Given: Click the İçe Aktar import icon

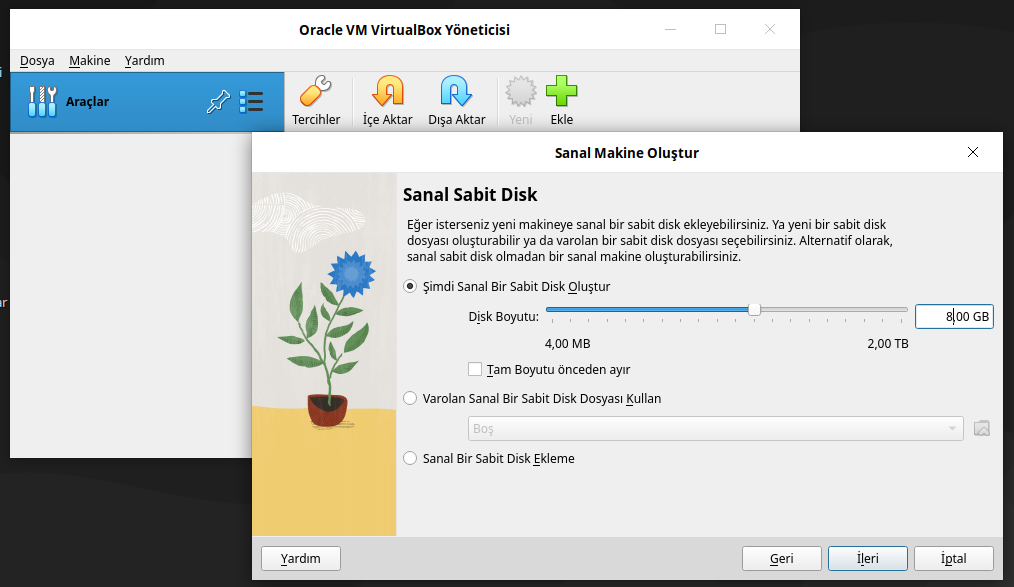Looking at the screenshot, I should click(387, 94).
